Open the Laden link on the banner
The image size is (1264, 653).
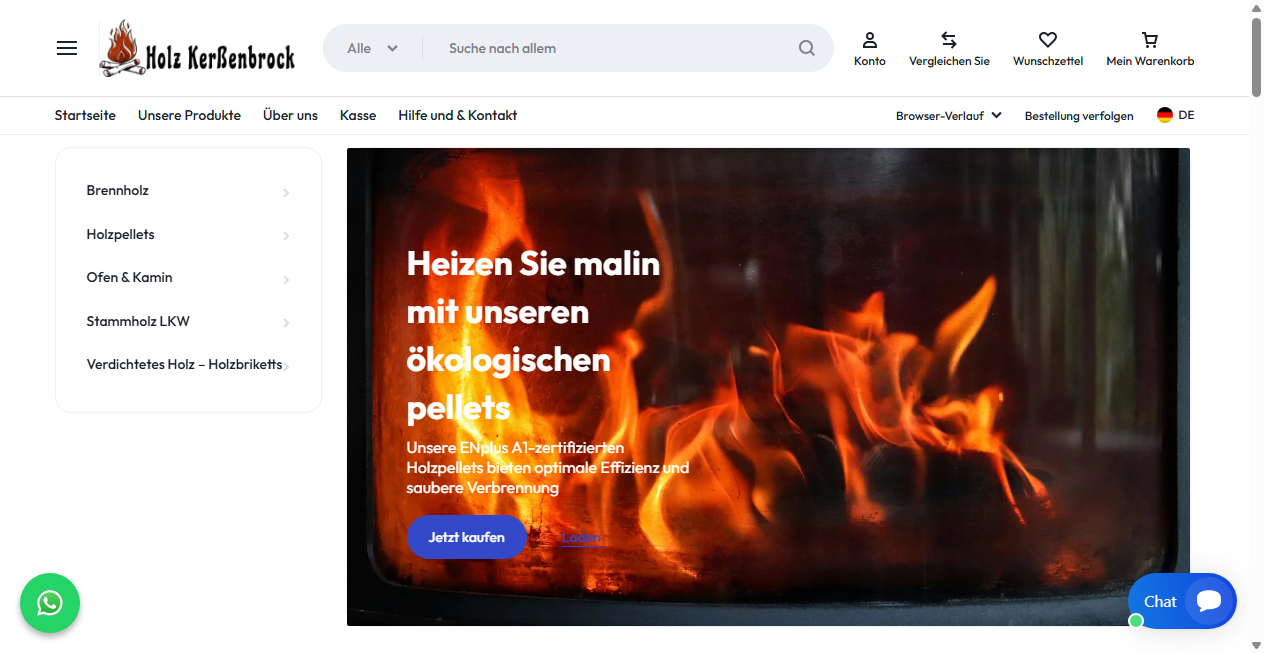tap(581, 537)
